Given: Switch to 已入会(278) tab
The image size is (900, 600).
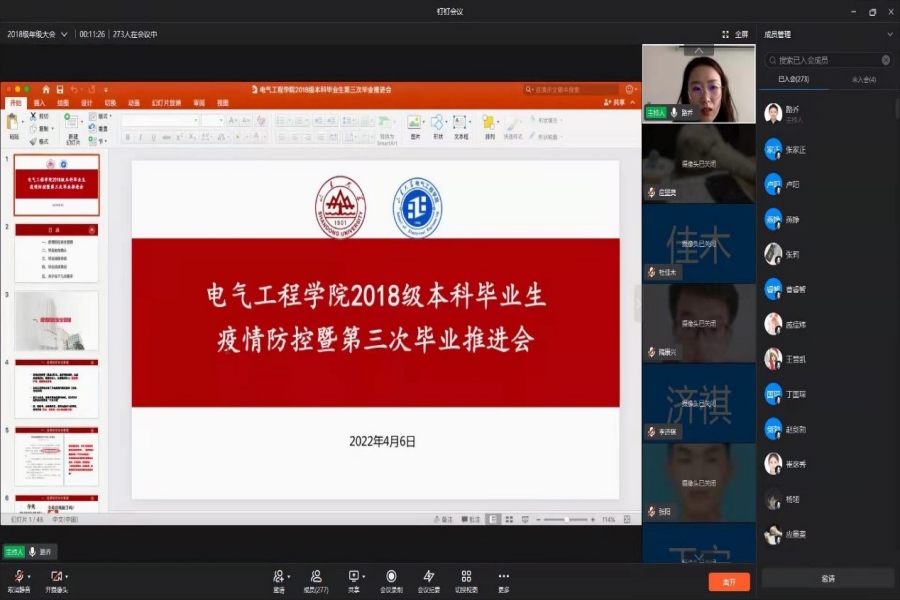Looking at the screenshot, I should click(793, 79).
